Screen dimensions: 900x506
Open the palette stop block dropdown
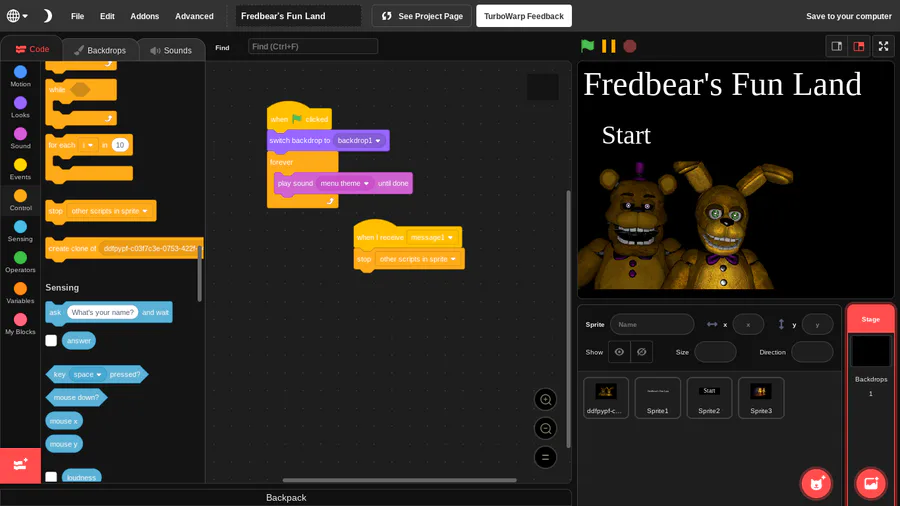109,211
